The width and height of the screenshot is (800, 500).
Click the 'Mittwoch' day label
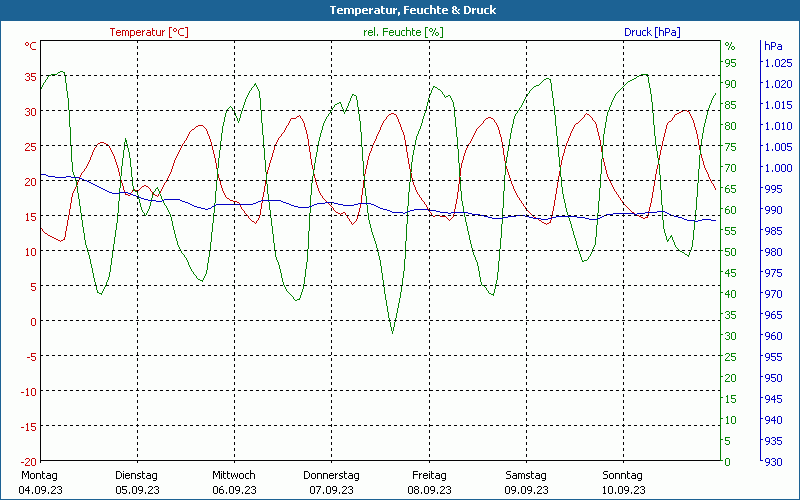point(234,476)
